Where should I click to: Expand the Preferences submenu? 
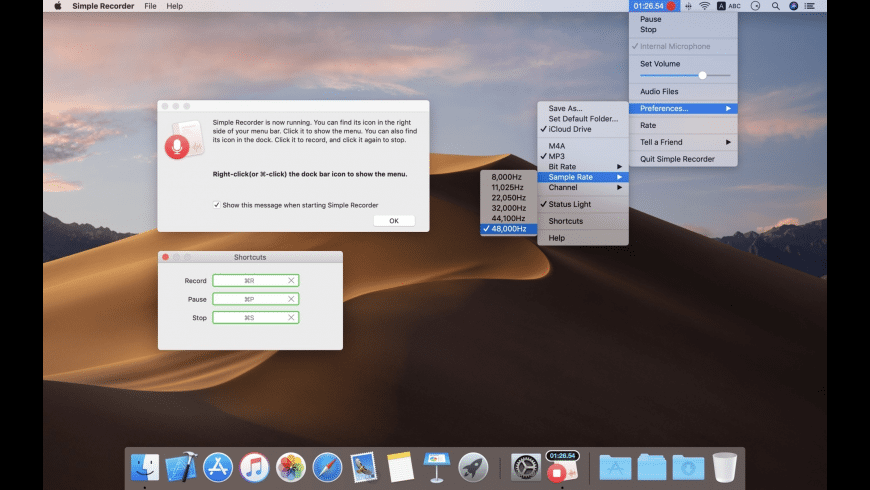tap(683, 108)
